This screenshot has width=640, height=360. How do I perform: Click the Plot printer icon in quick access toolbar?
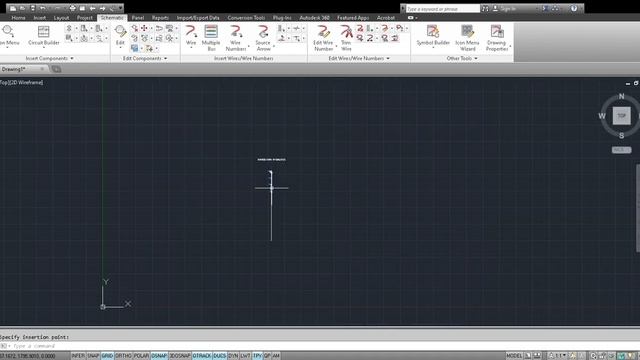point(73,8)
